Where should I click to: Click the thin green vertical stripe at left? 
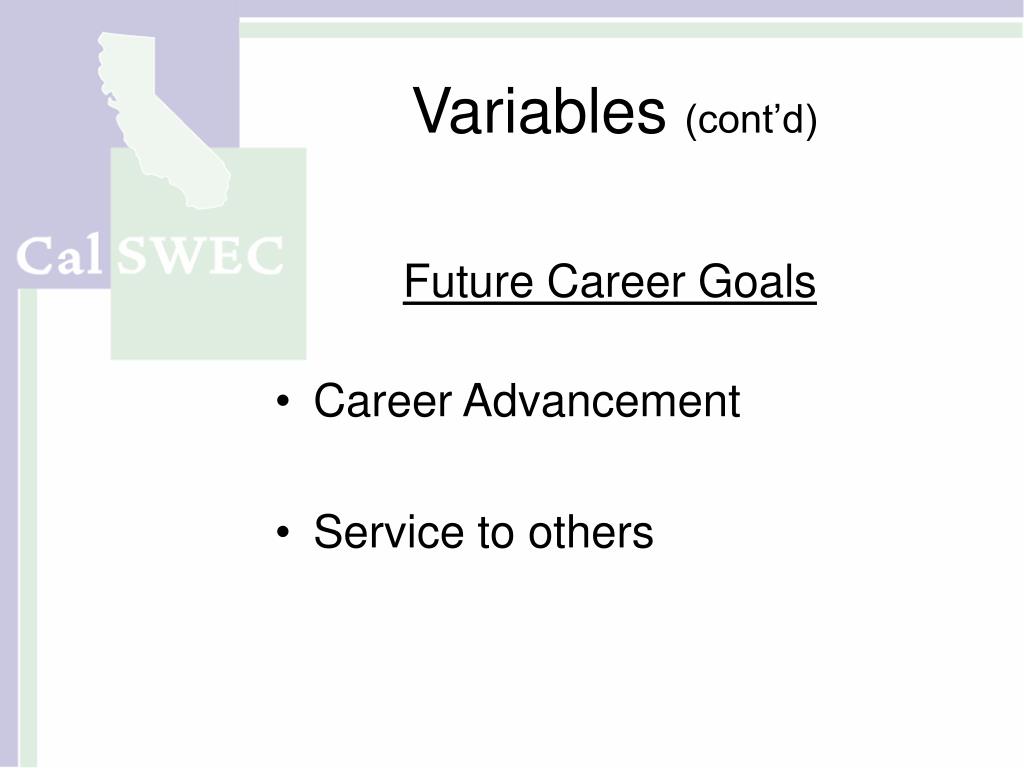pos(27,528)
